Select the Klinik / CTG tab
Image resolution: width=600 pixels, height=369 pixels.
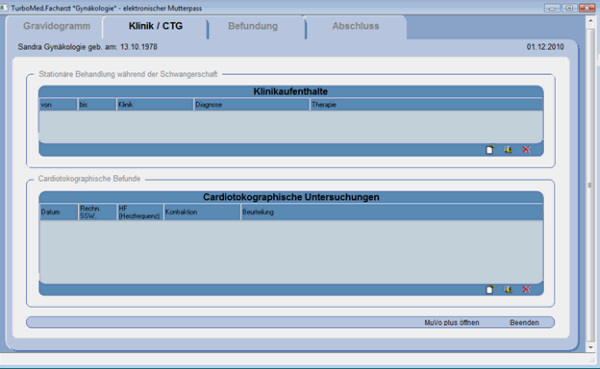(155, 26)
